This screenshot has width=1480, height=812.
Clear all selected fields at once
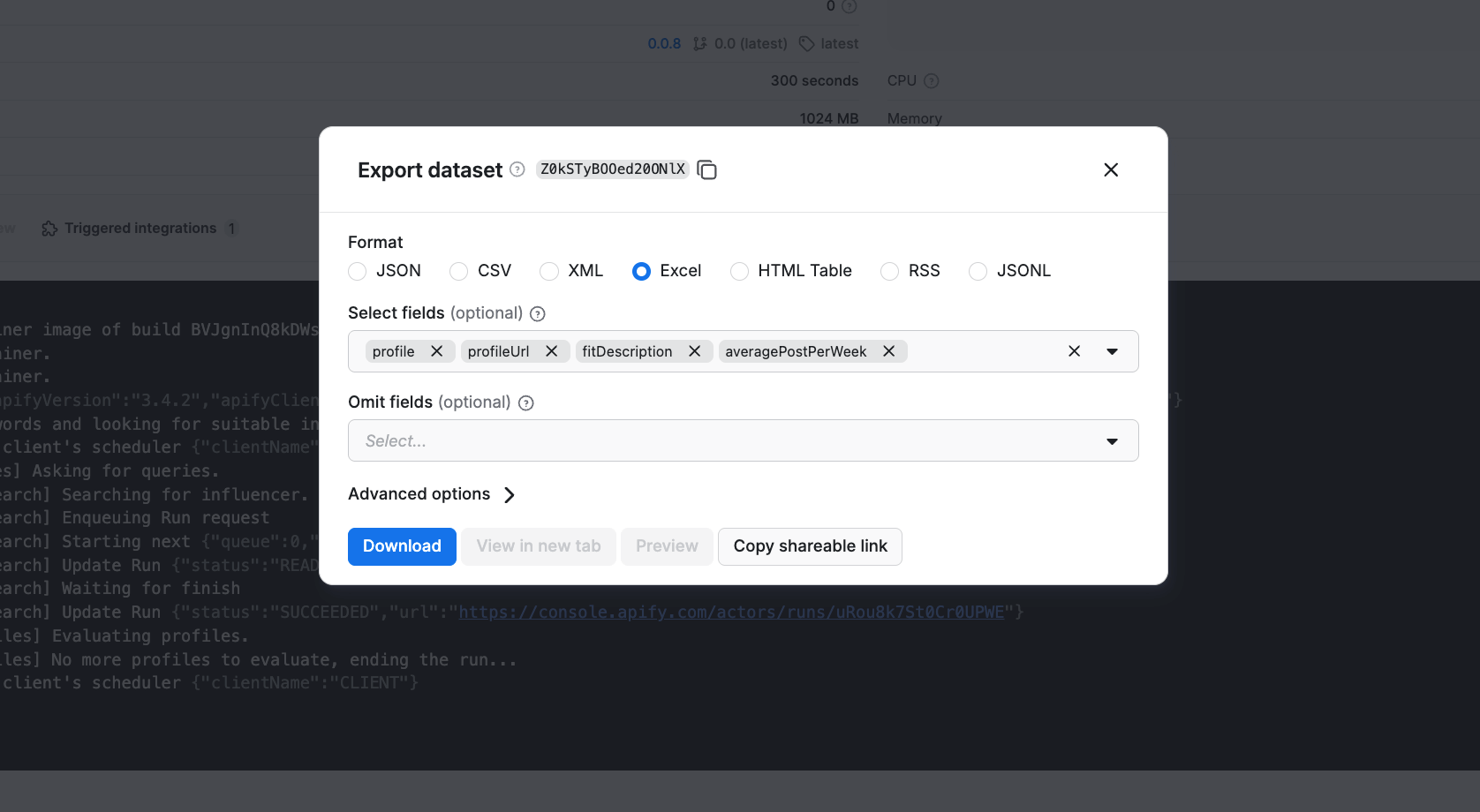coord(1074,350)
